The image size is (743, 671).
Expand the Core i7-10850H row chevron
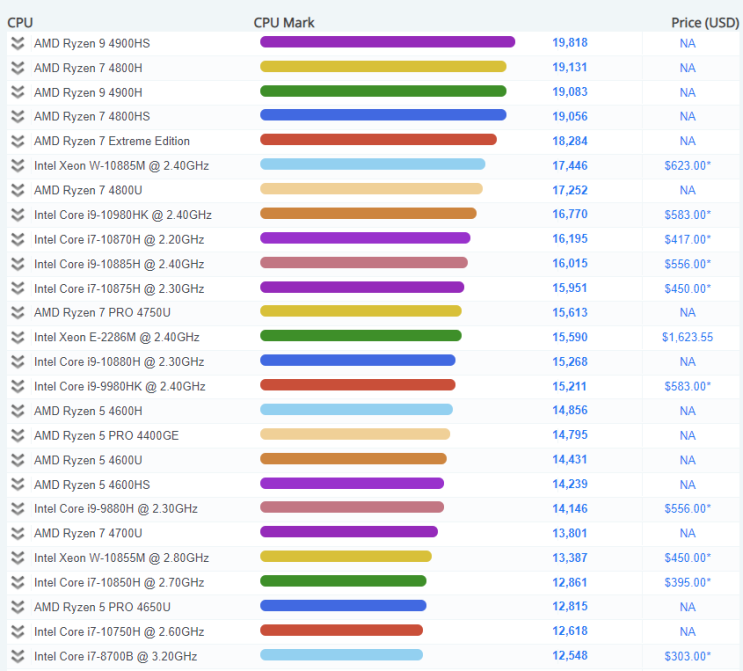tap(18, 582)
